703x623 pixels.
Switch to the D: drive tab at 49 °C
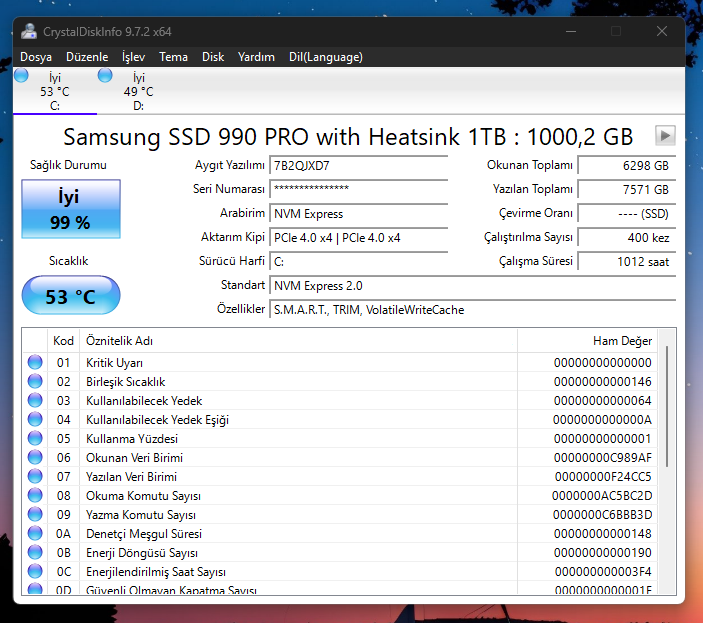[x=139, y=91]
